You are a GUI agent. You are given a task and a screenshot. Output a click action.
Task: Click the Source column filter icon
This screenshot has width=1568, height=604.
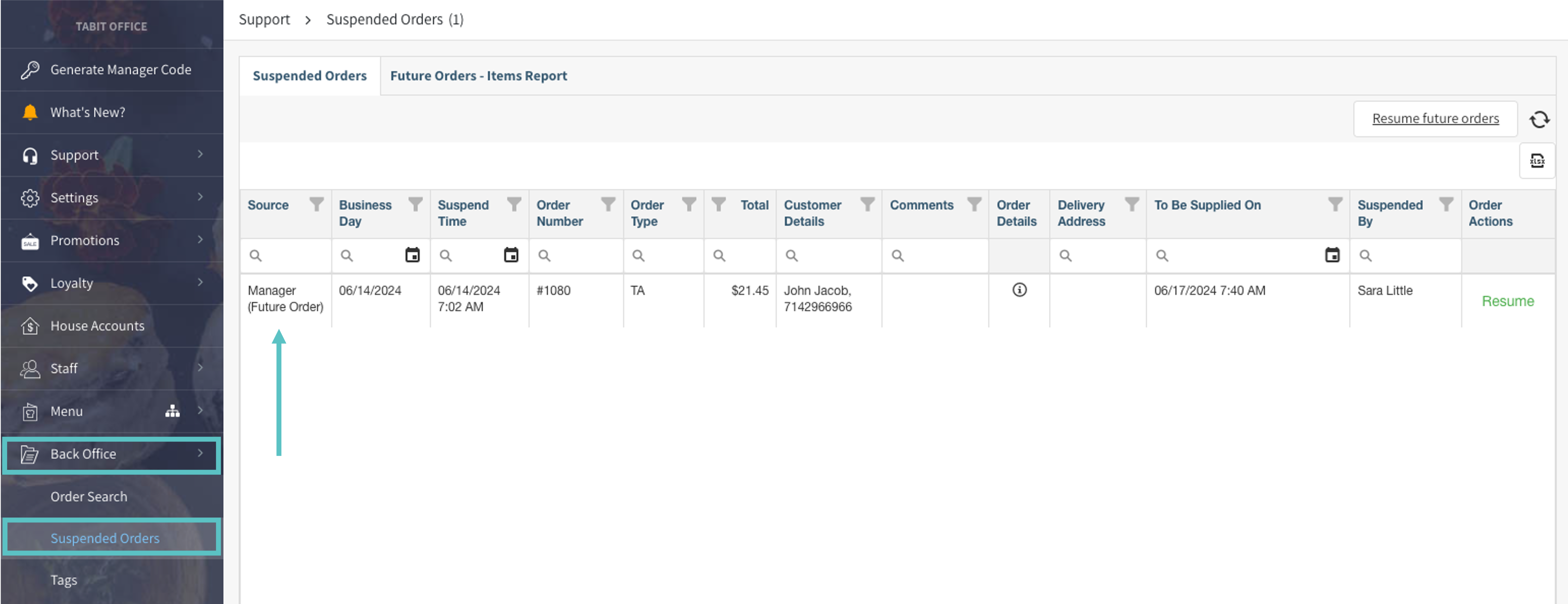pyautogui.click(x=316, y=204)
